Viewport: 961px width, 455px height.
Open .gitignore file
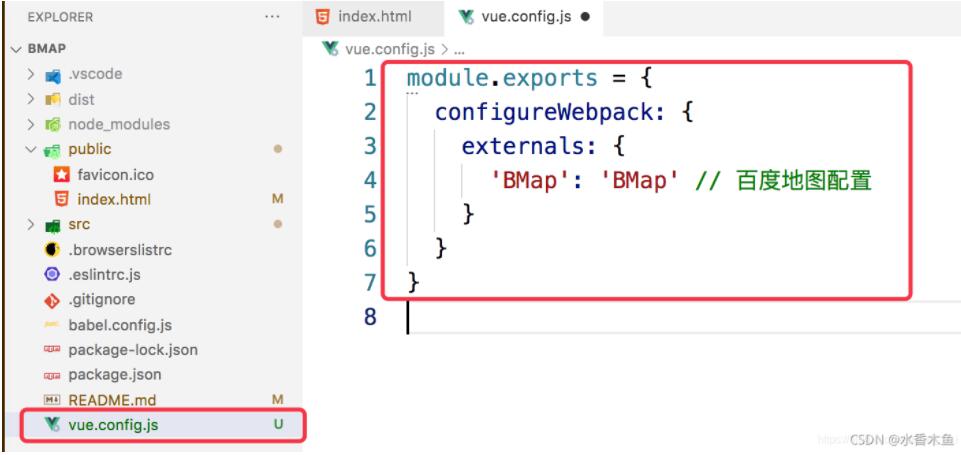click(102, 300)
